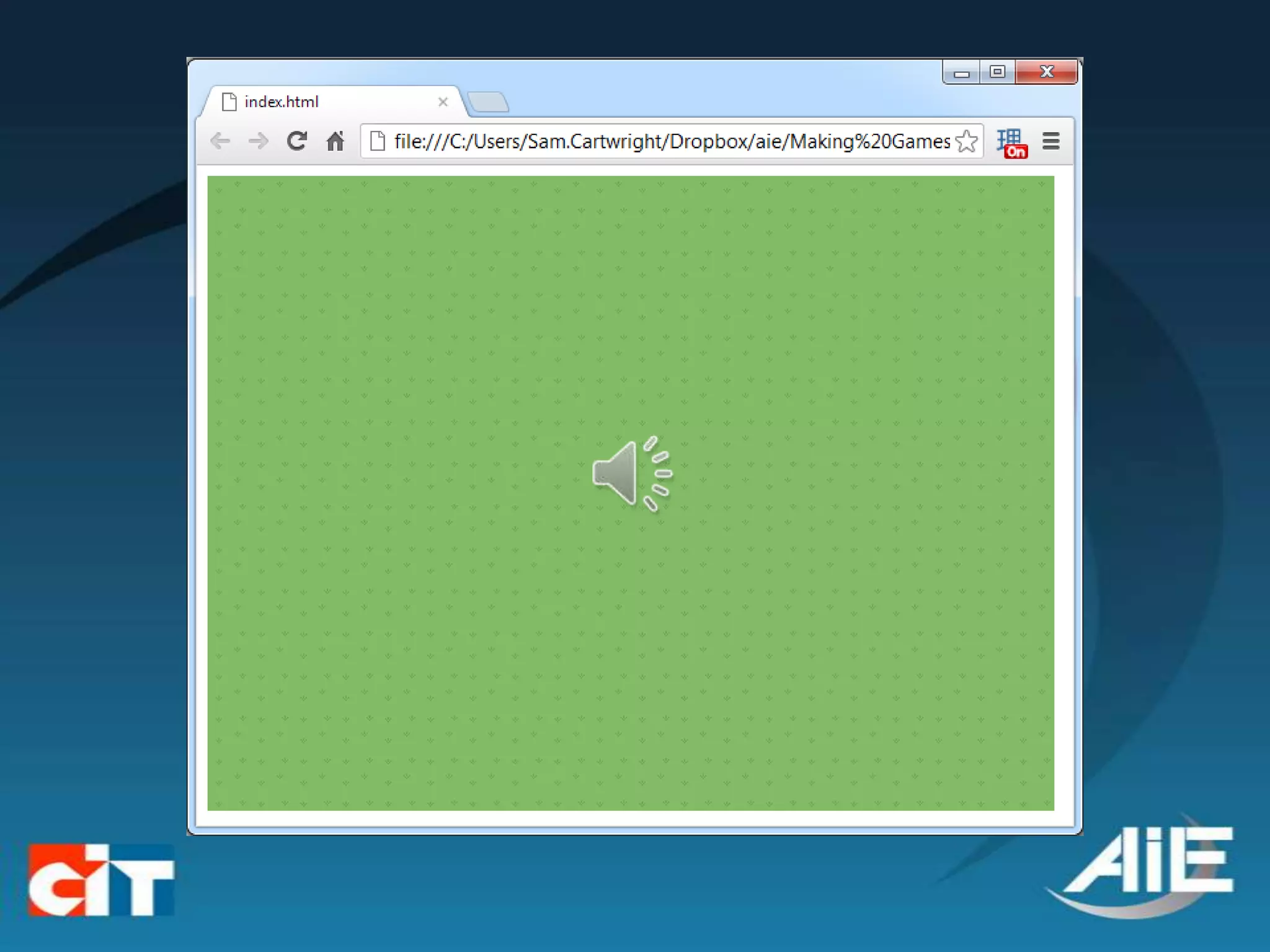Click the file icon in address bar
Image resolution: width=1270 pixels, height=952 pixels.
[x=377, y=141]
